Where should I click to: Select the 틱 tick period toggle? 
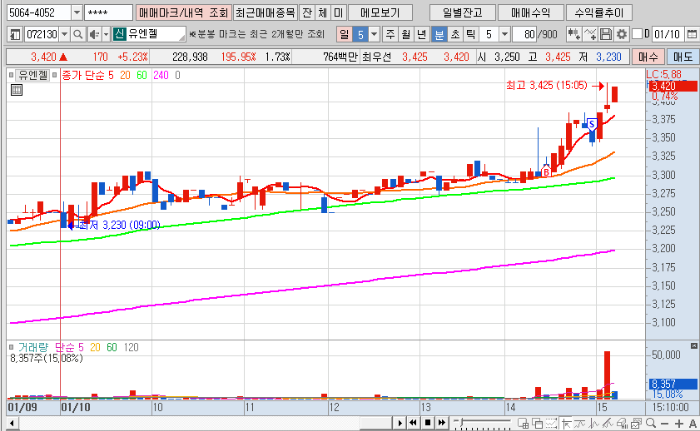[x=471, y=34]
